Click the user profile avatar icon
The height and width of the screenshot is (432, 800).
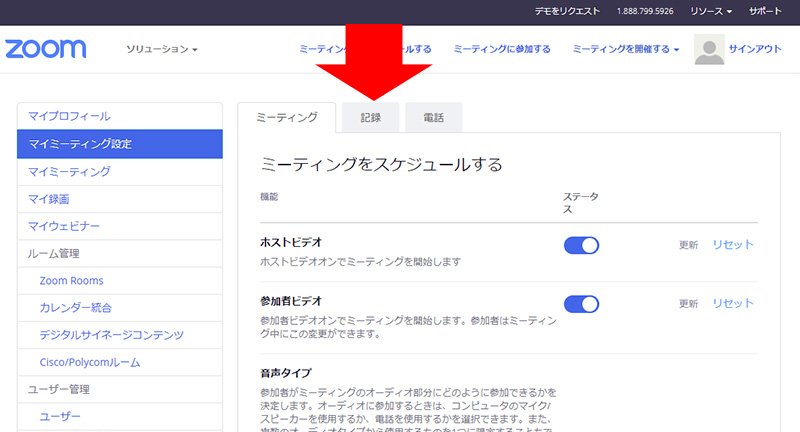[x=709, y=49]
